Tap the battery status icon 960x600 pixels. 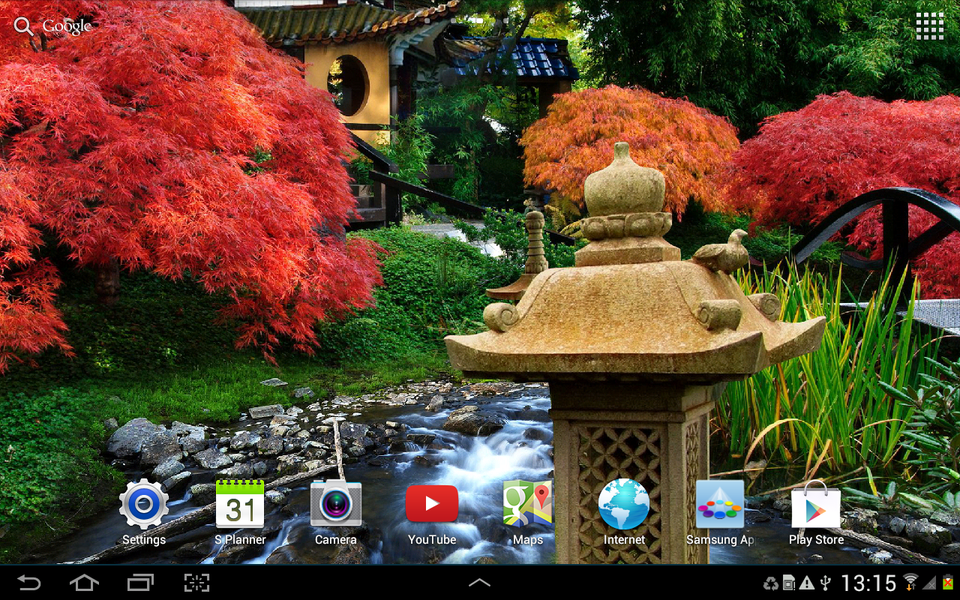(x=947, y=582)
